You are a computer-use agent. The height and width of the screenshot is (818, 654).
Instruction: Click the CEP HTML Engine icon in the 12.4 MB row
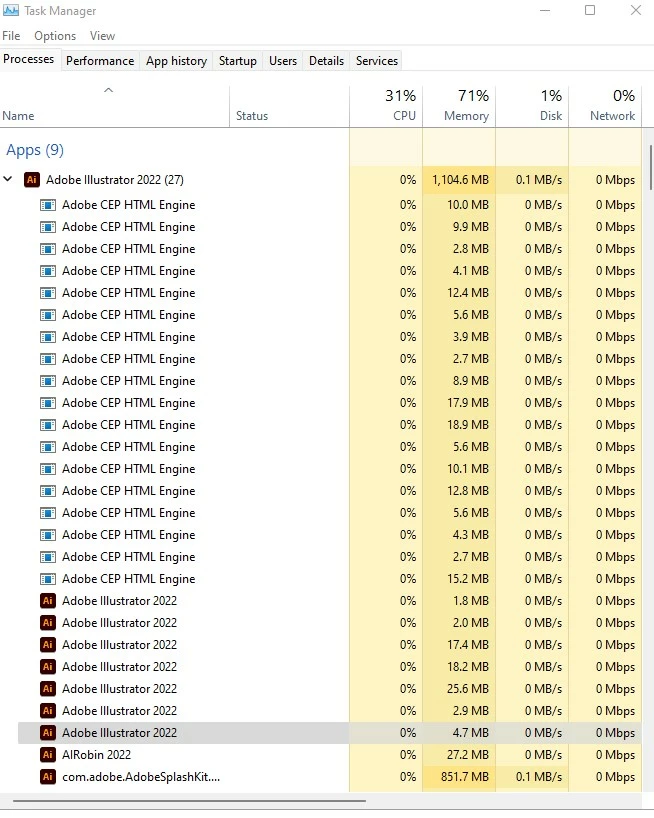click(x=48, y=293)
